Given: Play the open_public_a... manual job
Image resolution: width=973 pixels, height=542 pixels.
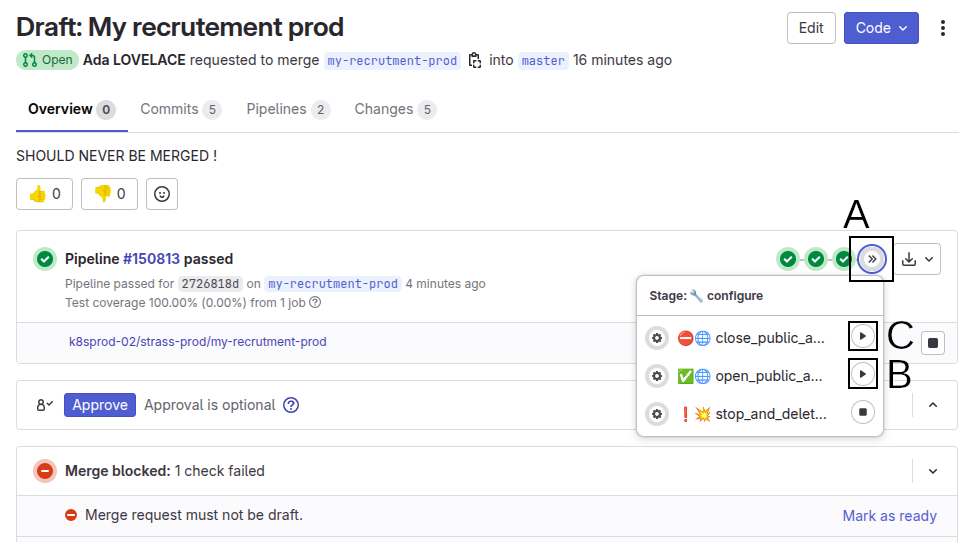Looking at the screenshot, I should (x=863, y=375).
